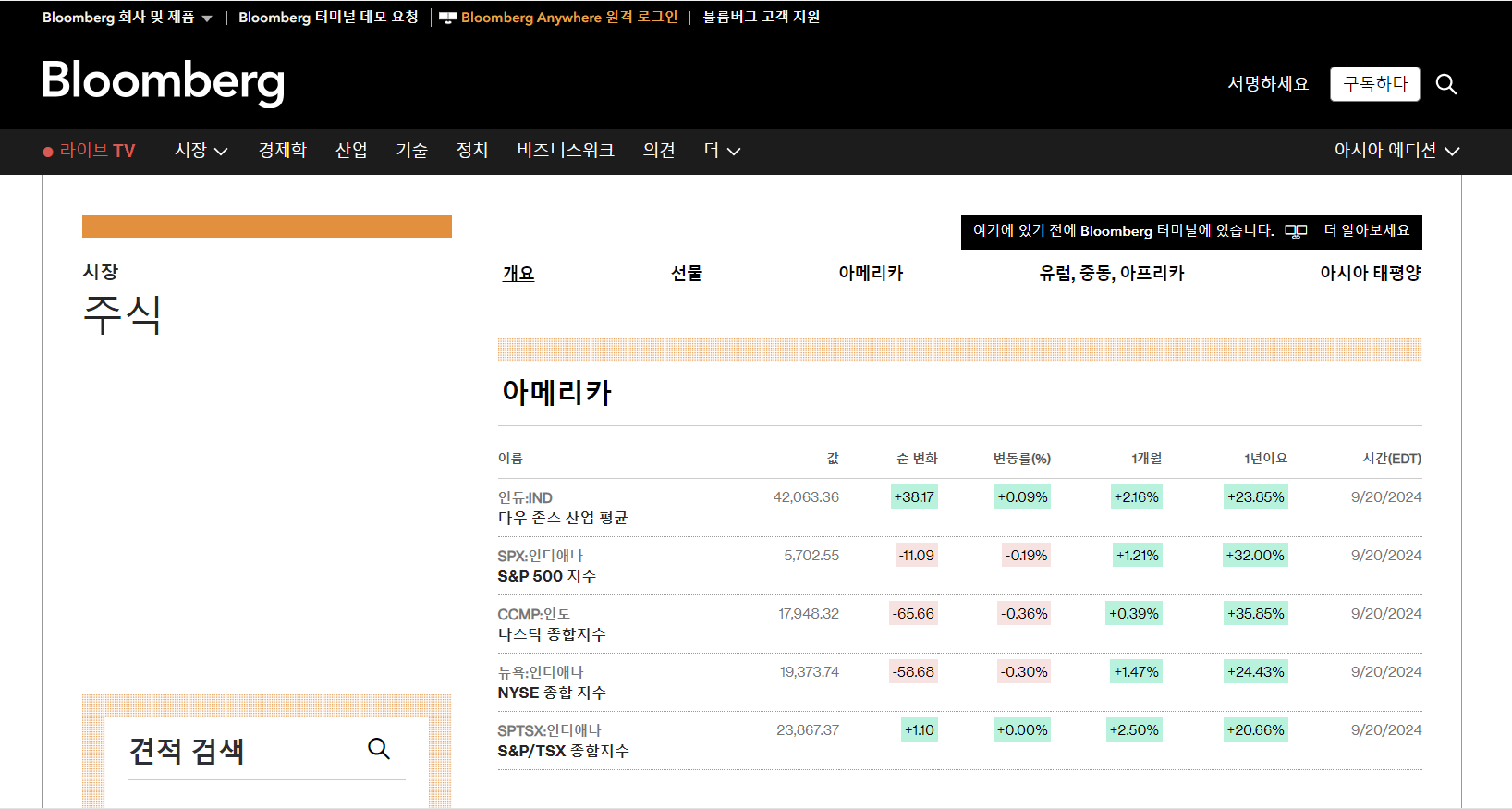1512x809 pixels.
Task: Open 산업 in the navigation bar
Action: pos(351,150)
